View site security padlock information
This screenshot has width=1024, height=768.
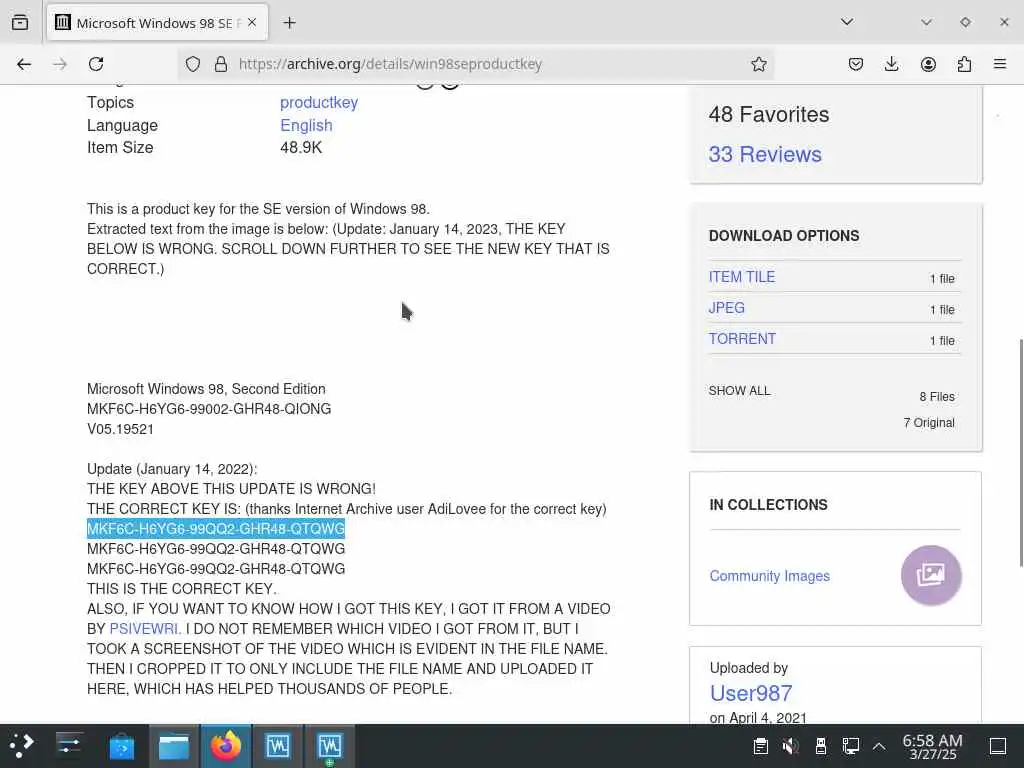pos(221,64)
